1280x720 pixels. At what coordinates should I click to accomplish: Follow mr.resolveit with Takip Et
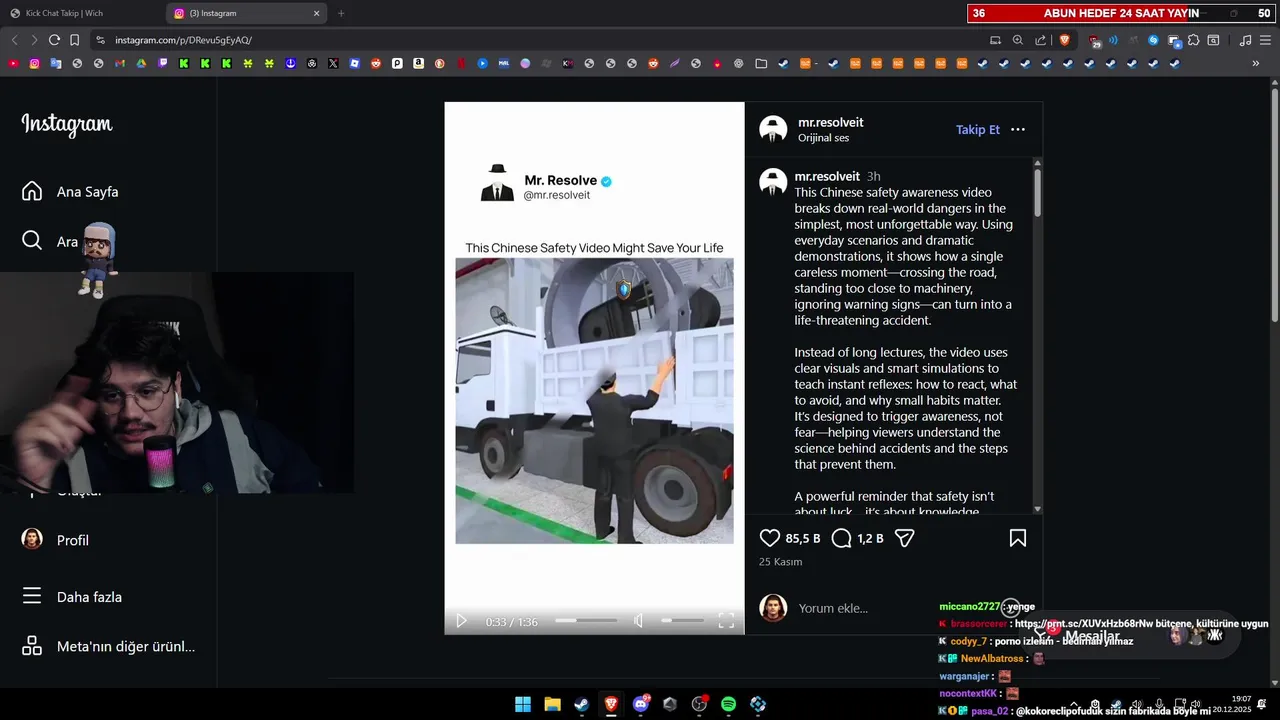[x=978, y=130]
